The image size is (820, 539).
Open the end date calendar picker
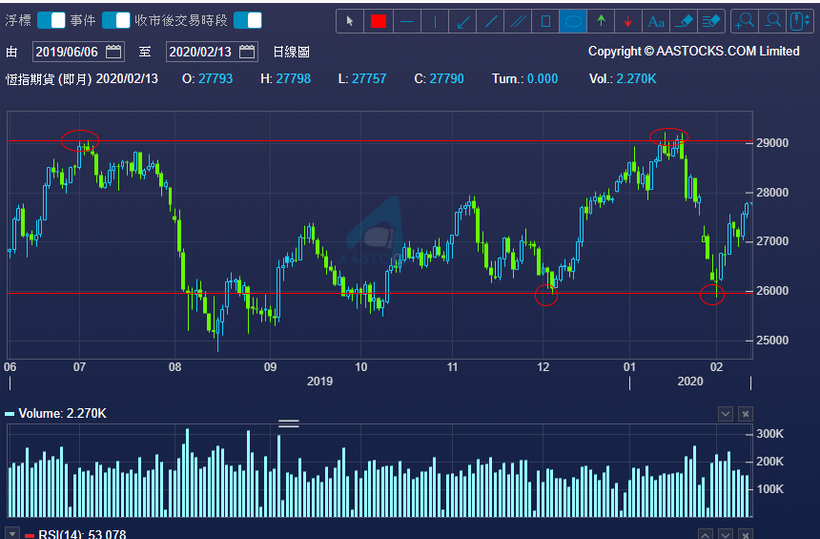[x=247, y=52]
